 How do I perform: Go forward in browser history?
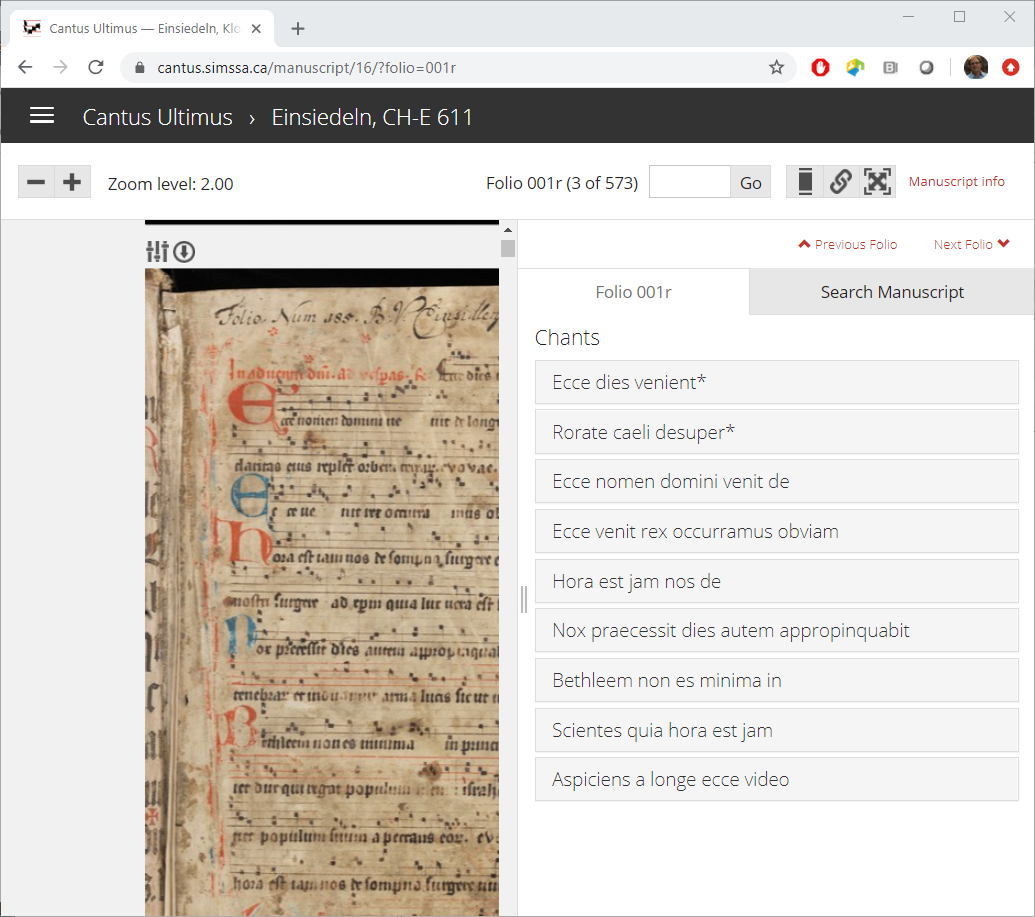60,67
